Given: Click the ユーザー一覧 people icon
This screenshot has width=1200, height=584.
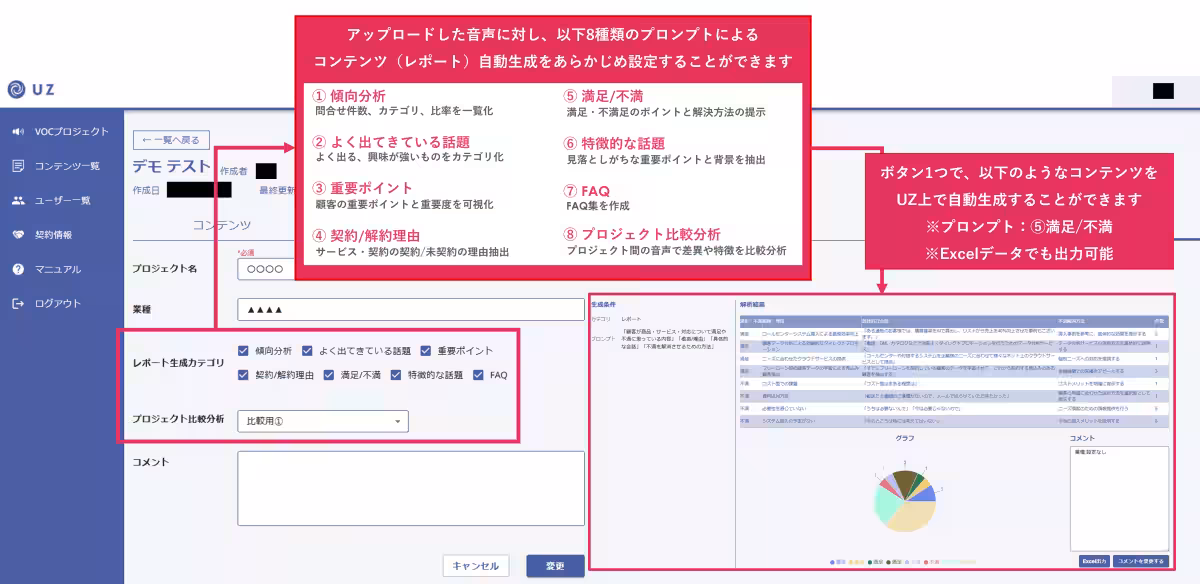Looking at the screenshot, I should coord(18,200).
